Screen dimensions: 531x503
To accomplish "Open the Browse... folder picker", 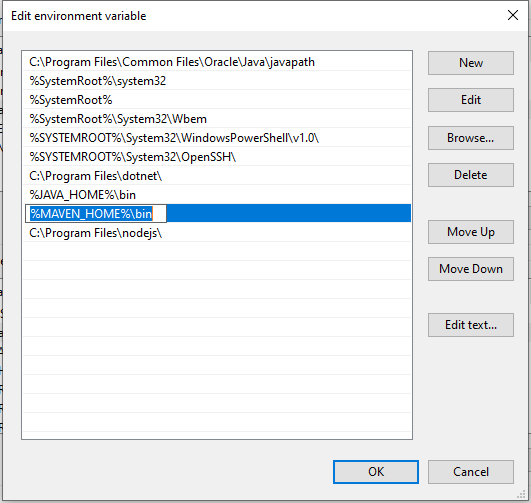I will click(x=471, y=138).
